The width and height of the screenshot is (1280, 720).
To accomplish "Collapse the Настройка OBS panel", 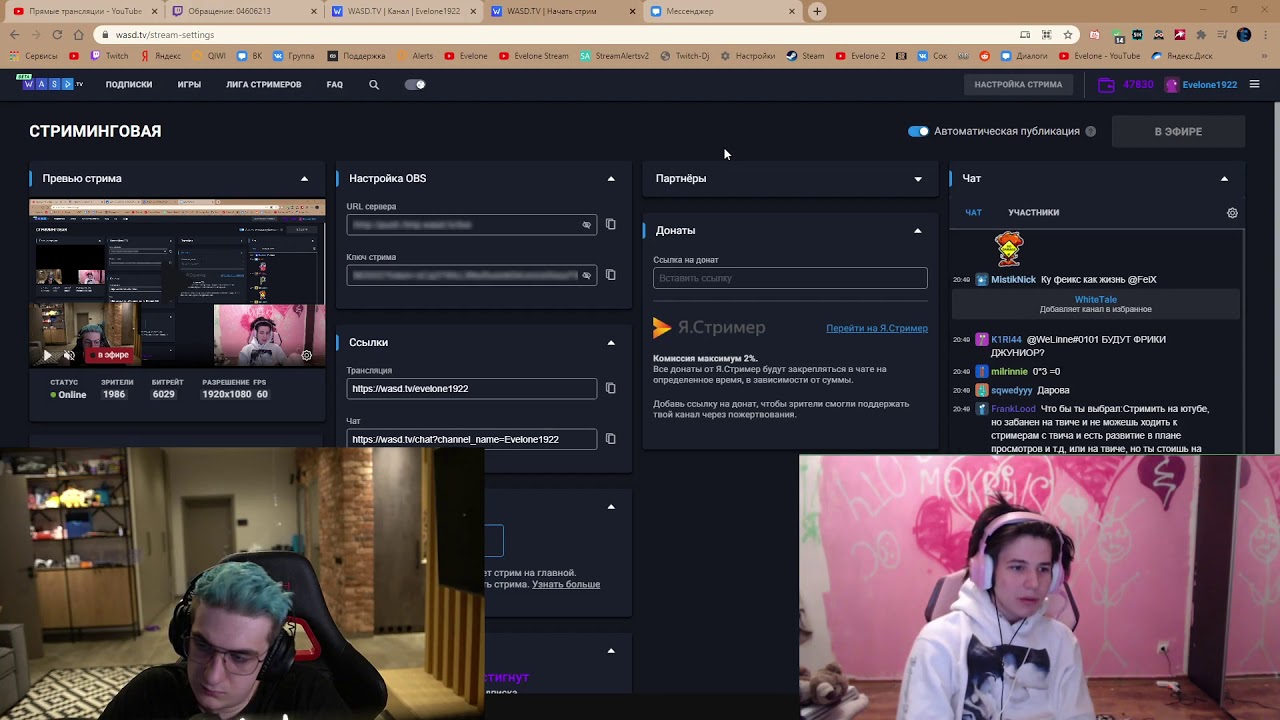I will 611,178.
